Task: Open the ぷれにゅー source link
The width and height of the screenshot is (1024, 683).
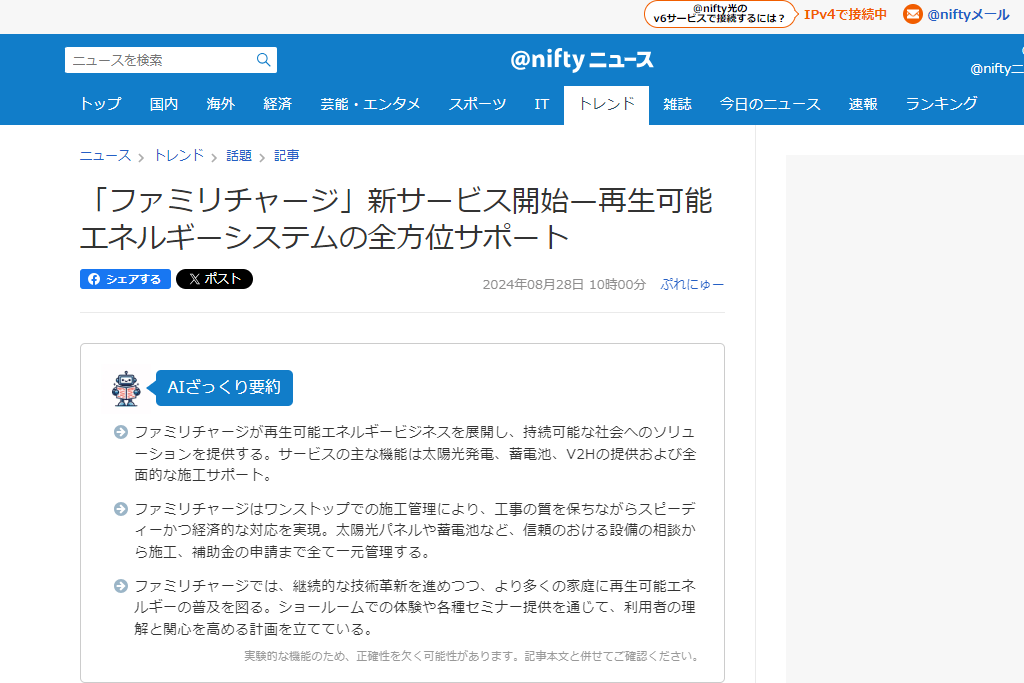Action: [692, 285]
